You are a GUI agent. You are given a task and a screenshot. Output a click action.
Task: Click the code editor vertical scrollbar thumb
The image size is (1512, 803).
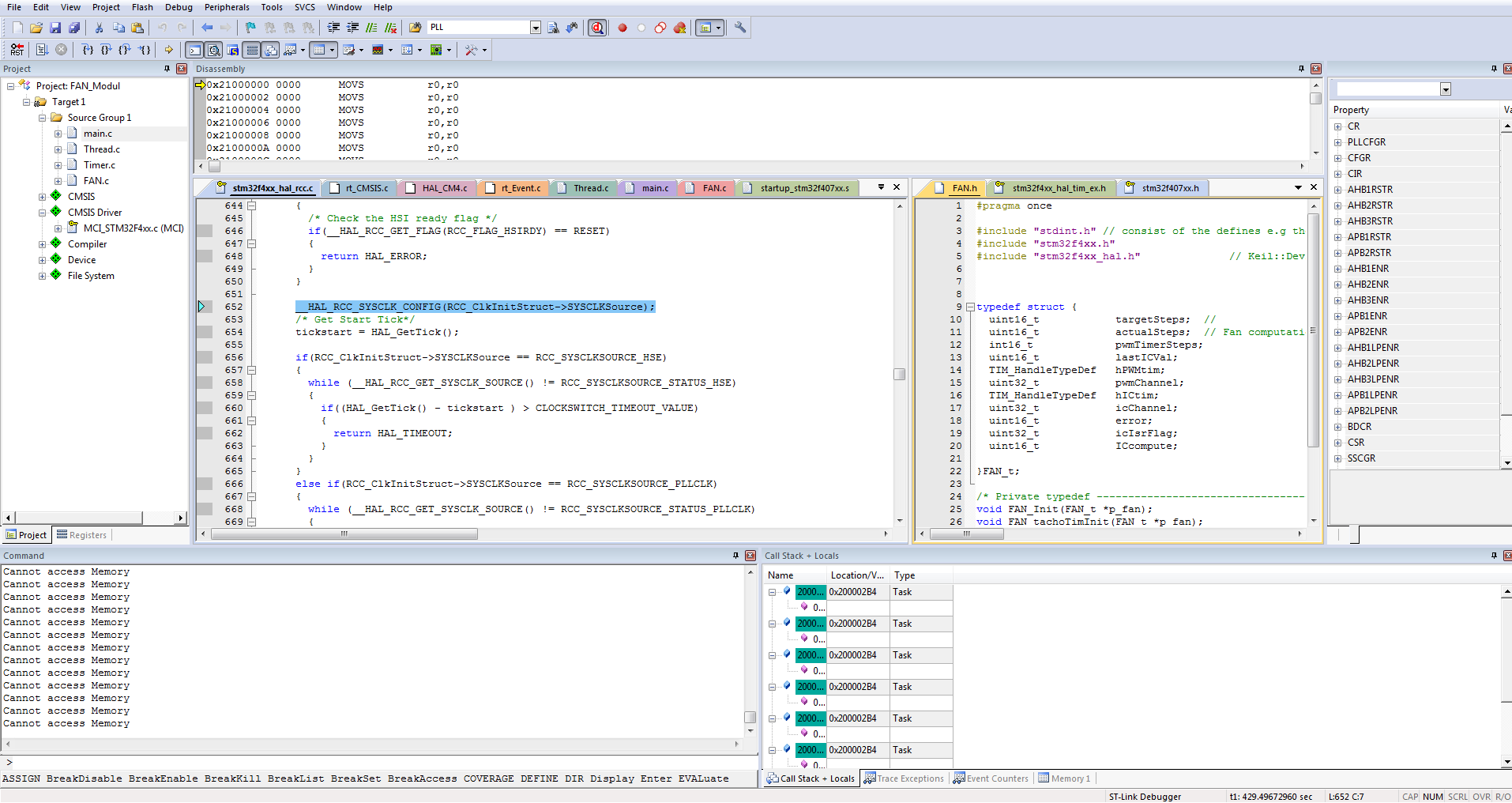(x=899, y=374)
